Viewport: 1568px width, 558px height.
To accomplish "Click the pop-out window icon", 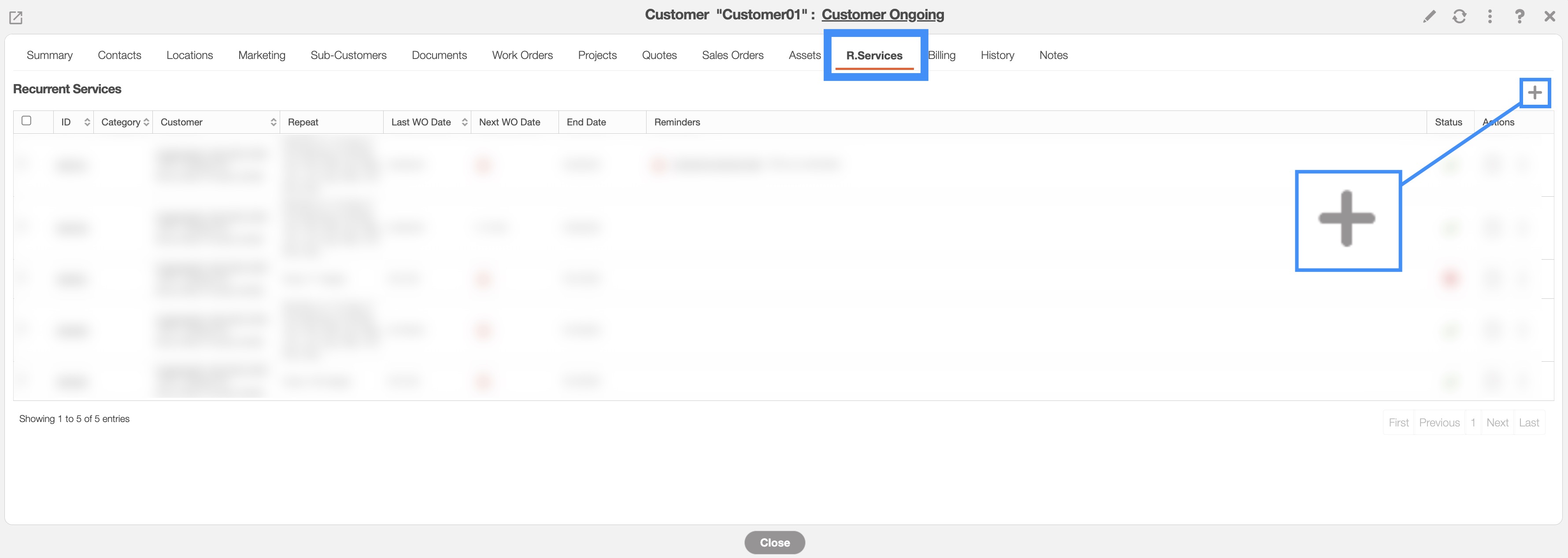I will (x=16, y=18).
